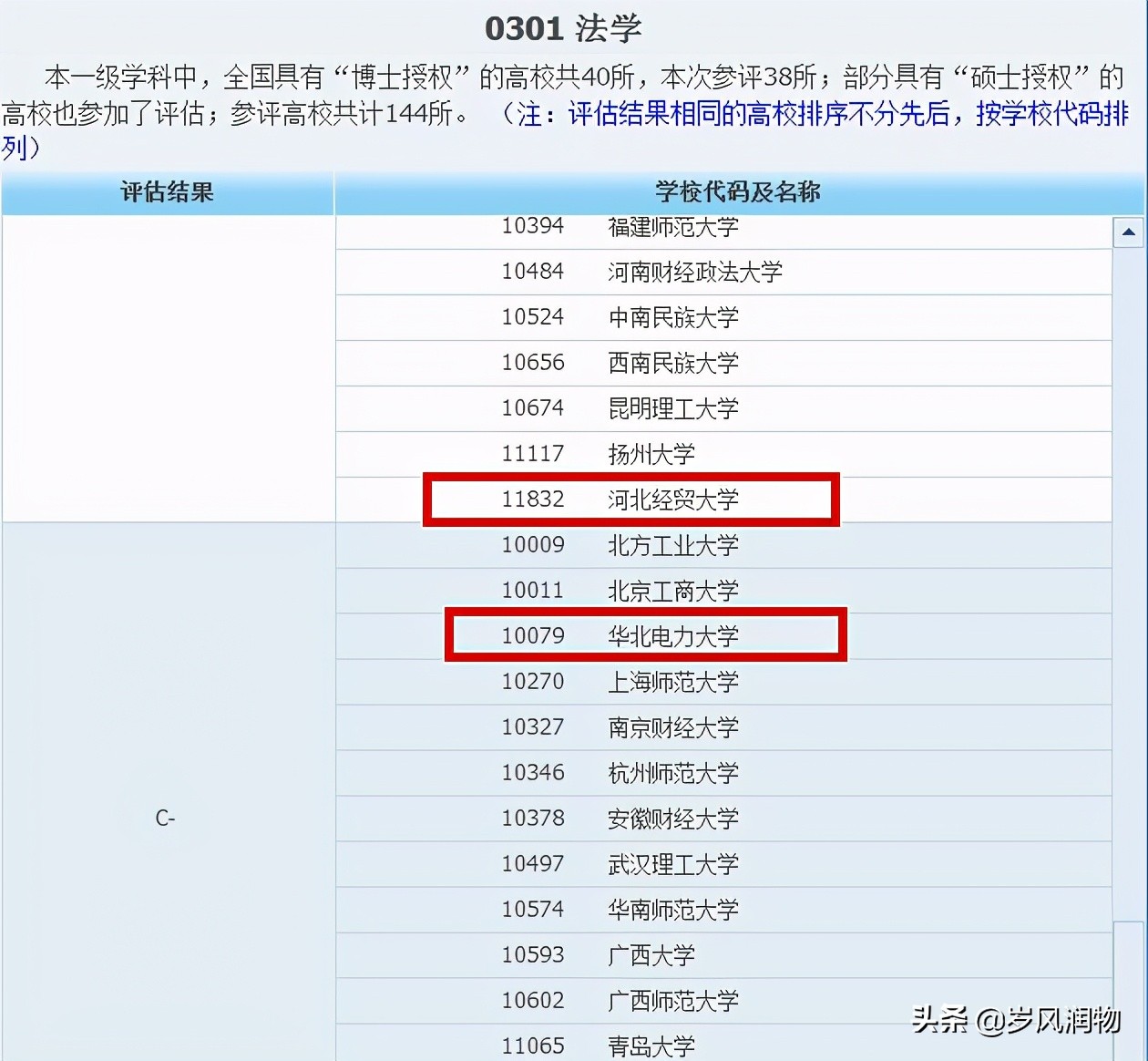The width and height of the screenshot is (1148, 1061).
Task: Select the 扬州大学 row
Action: coord(649,454)
